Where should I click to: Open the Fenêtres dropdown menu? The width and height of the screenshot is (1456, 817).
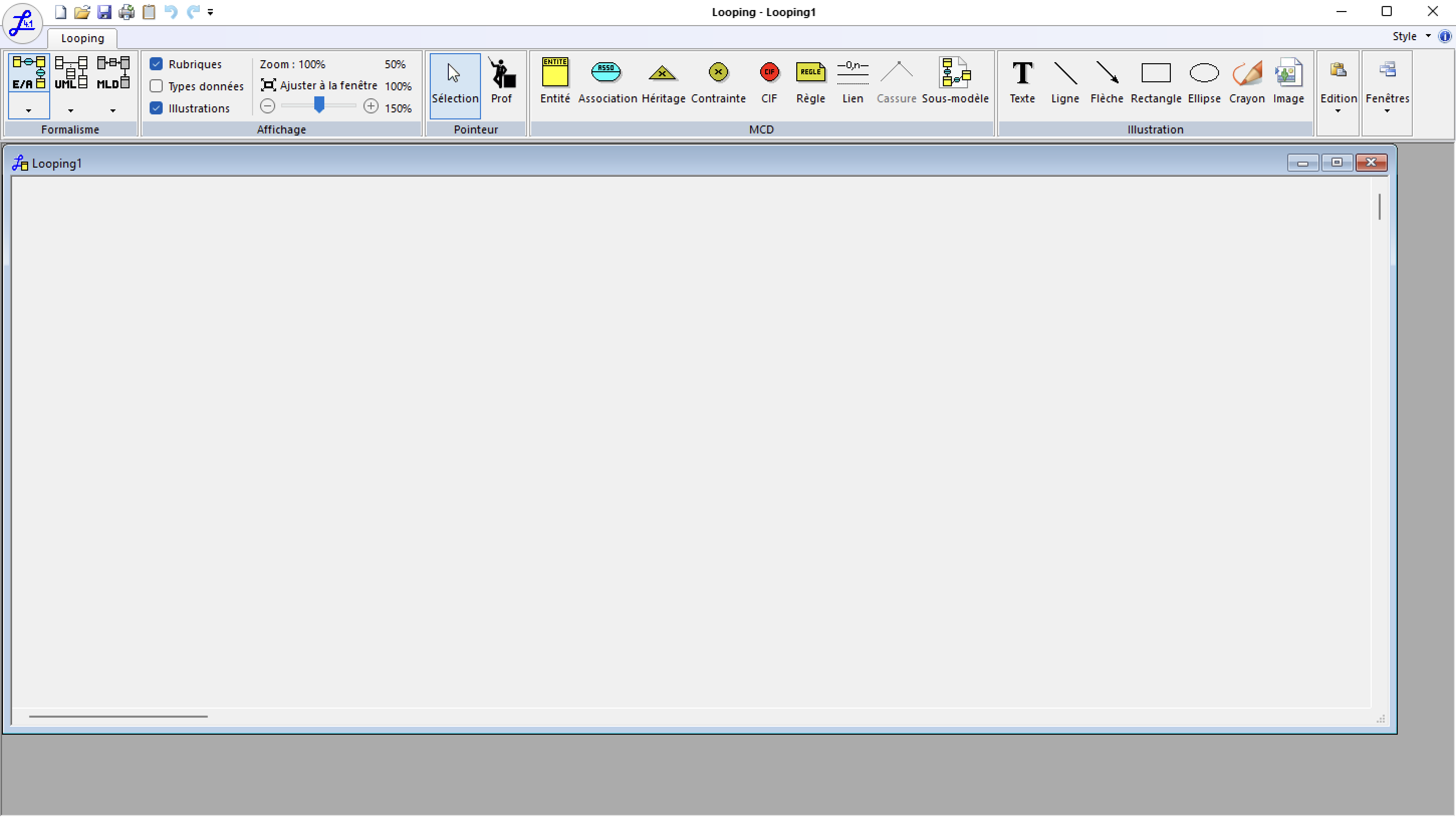point(1387,85)
